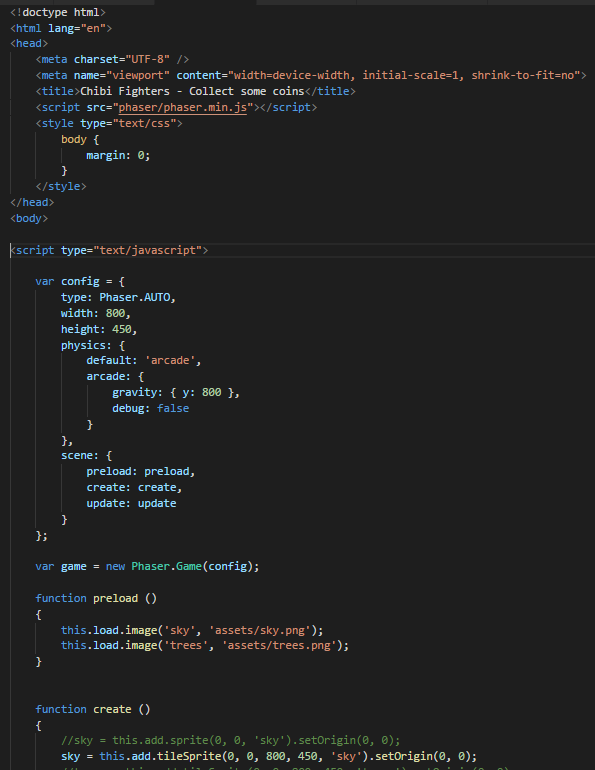Viewport: 595px width, 770px height.
Task: Click Phaser.Game constructor call
Action: click(x=166, y=566)
